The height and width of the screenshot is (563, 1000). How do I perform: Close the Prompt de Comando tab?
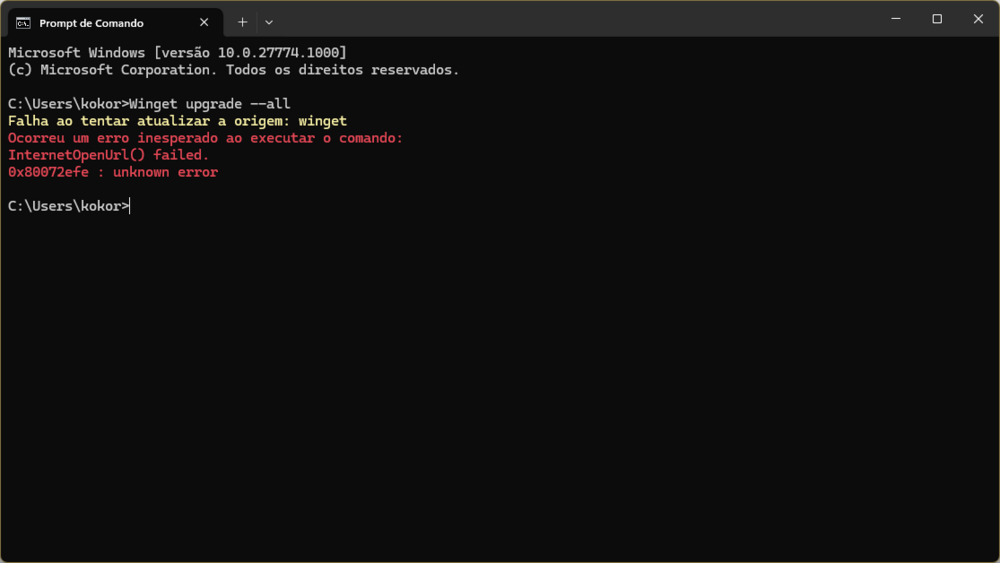[204, 22]
